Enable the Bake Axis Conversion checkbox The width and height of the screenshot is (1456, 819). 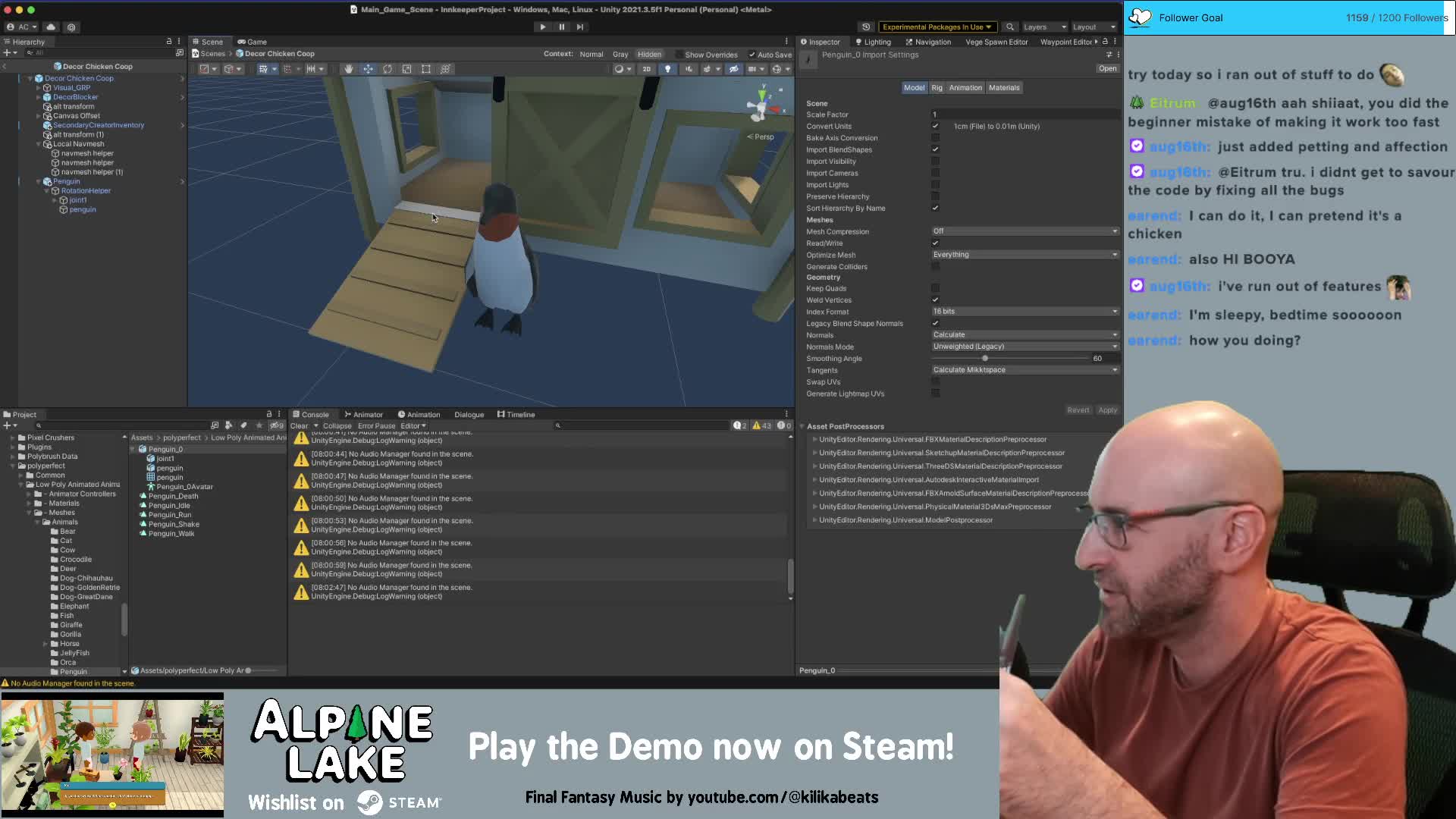935,138
